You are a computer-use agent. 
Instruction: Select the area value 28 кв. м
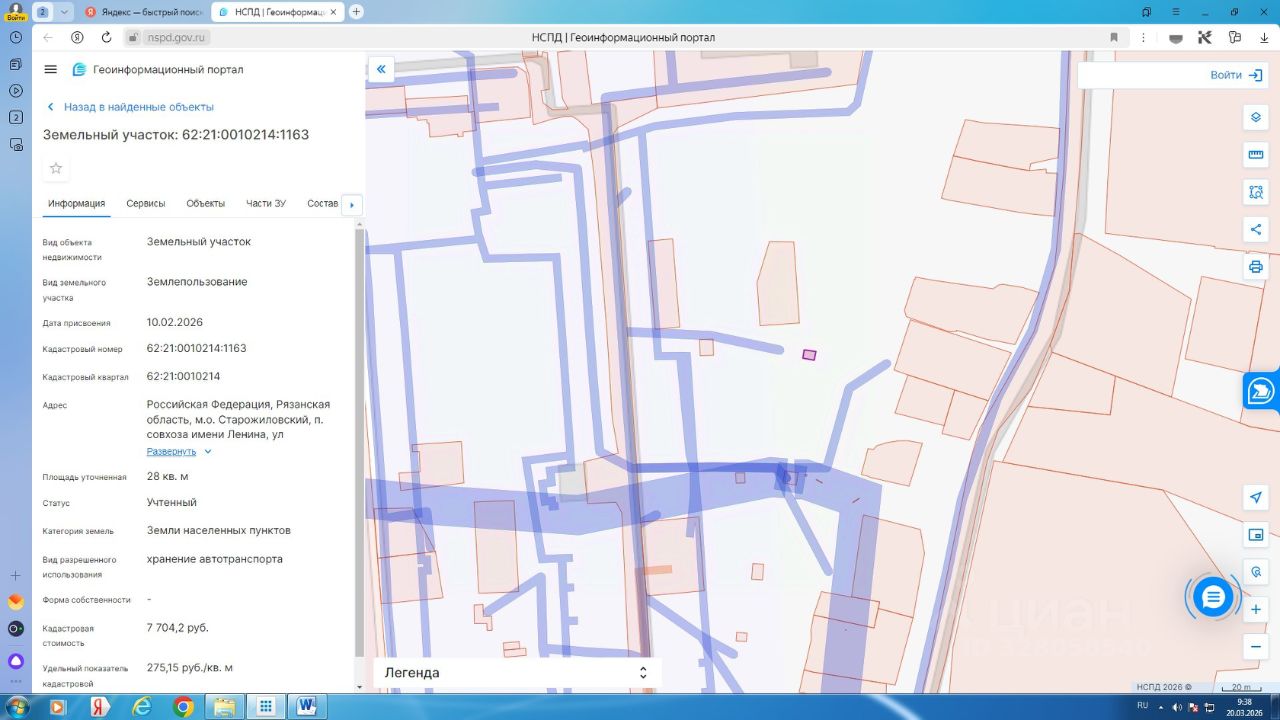point(167,476)
